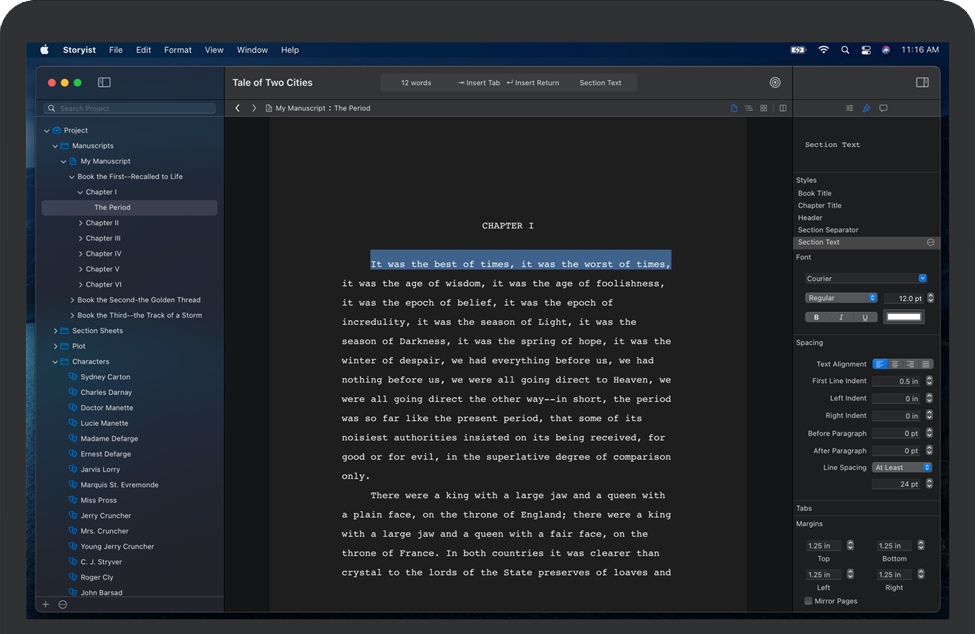Toggle underline formatting button
The image size is (975, 634).
coord(865,317)
